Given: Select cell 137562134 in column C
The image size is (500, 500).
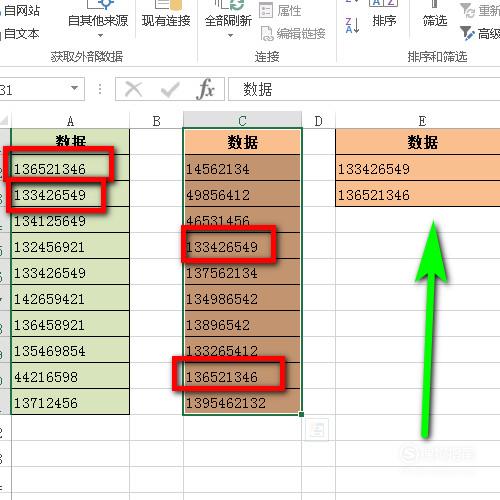Looking at the screenshot, I should click(x=242, y=272).
